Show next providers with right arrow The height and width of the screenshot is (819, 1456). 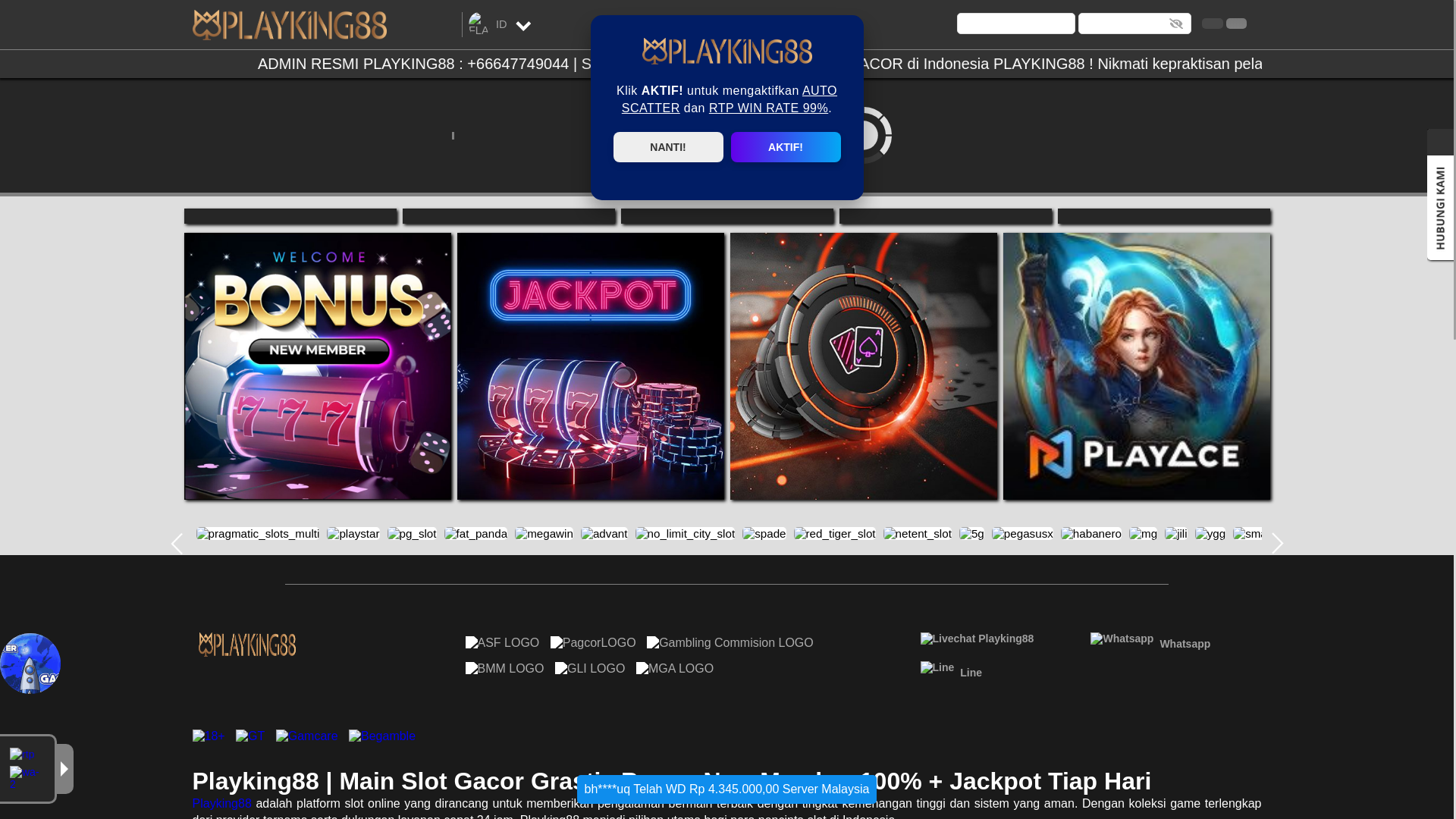[1278, 544]
